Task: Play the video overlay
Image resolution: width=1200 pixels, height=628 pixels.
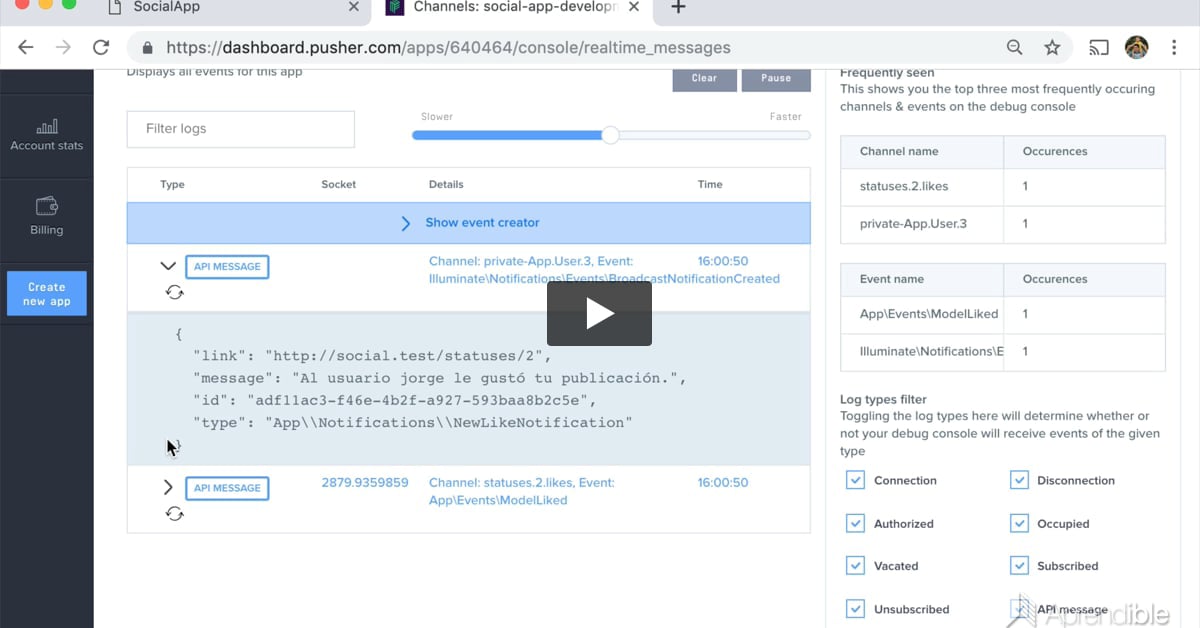Action: click(x=599, y=313)
